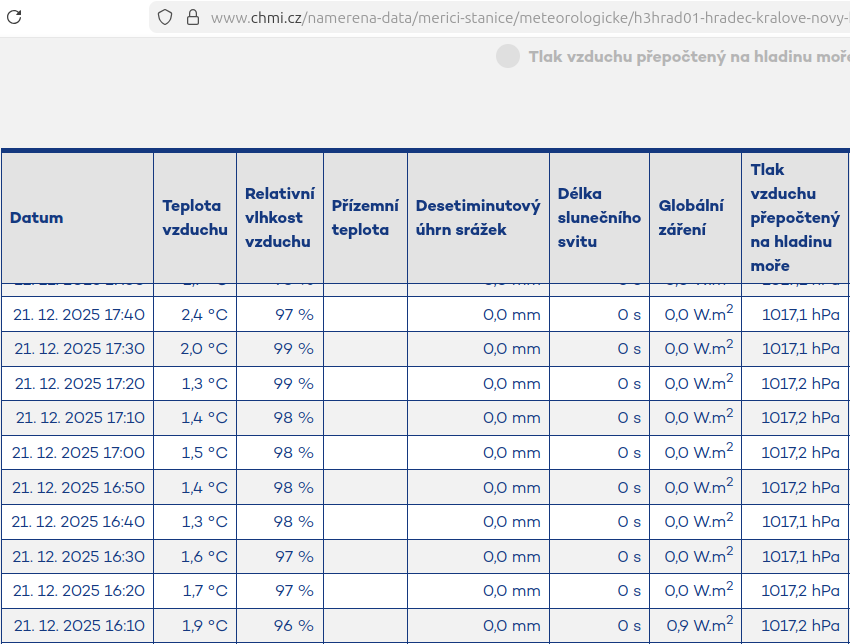Click the Desetiminutový úhrn srážek header

477,218
